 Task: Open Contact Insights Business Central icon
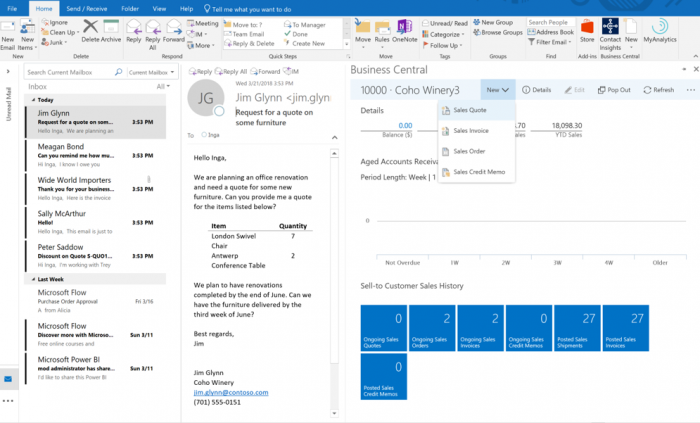(610, 27)
